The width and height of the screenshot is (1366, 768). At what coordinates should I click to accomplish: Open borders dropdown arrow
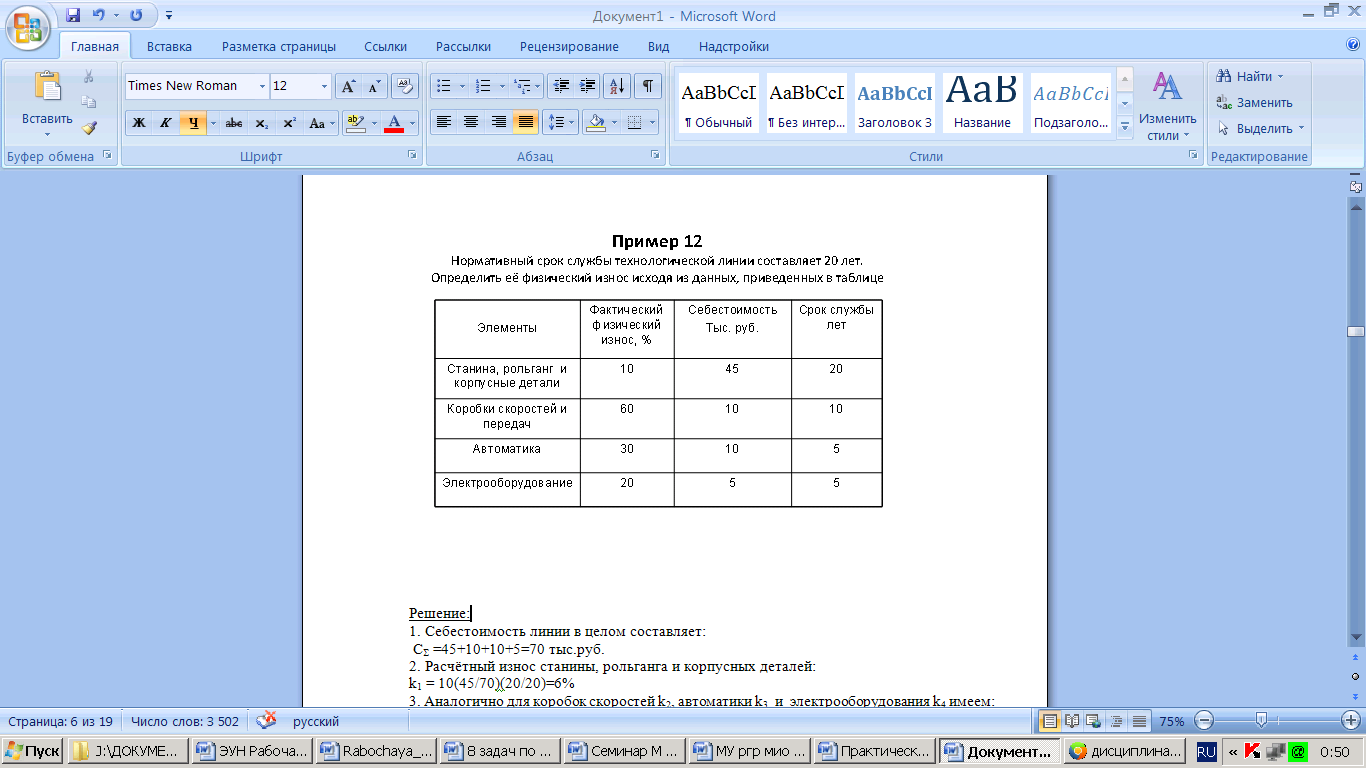click(x=653, y=123)
